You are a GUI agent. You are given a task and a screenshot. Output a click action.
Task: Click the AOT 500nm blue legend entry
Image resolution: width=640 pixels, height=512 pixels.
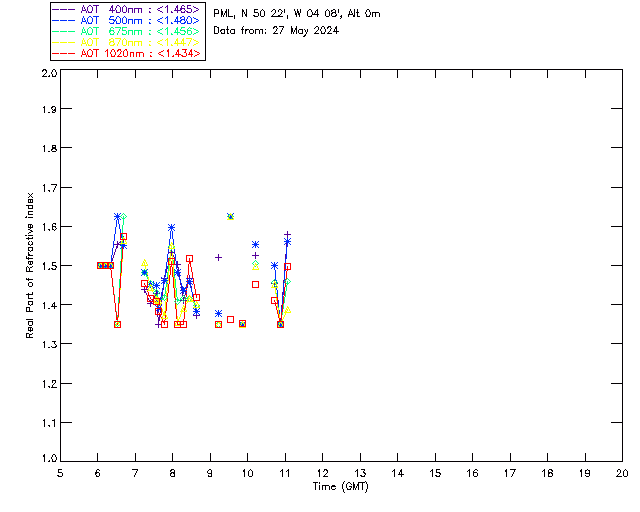coord(127,20)
